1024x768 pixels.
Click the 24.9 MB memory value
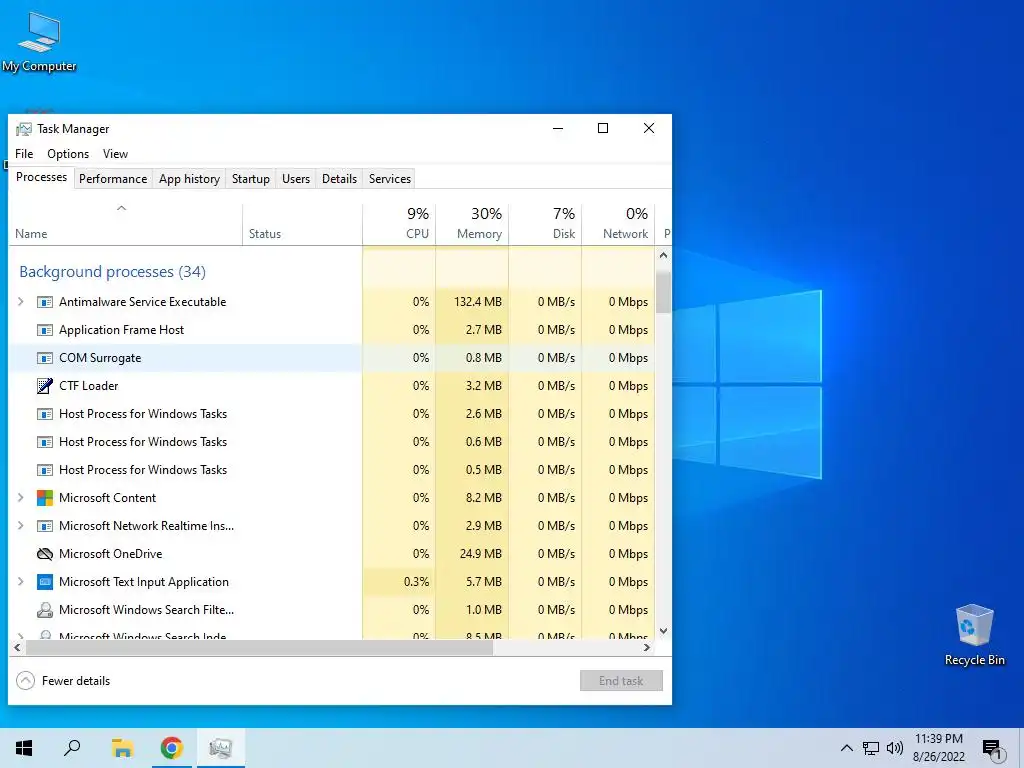click(x=481, y=554)
